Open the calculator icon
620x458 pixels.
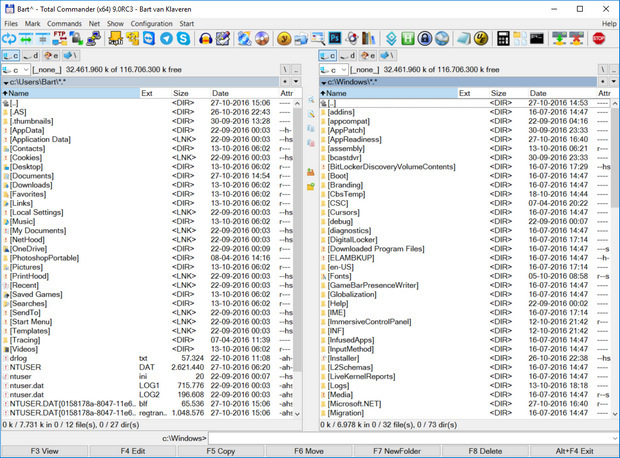(503, 39)
